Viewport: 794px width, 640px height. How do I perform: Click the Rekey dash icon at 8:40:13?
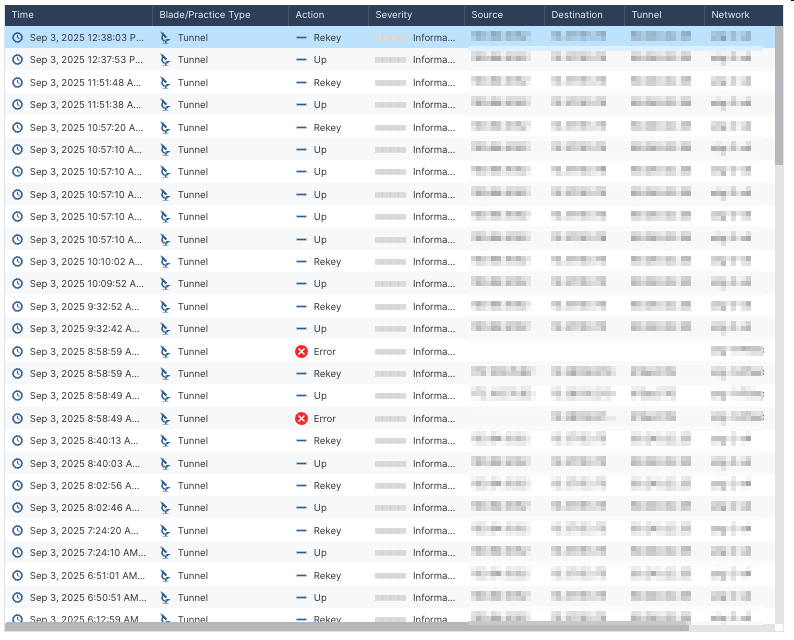click(301, 441)
